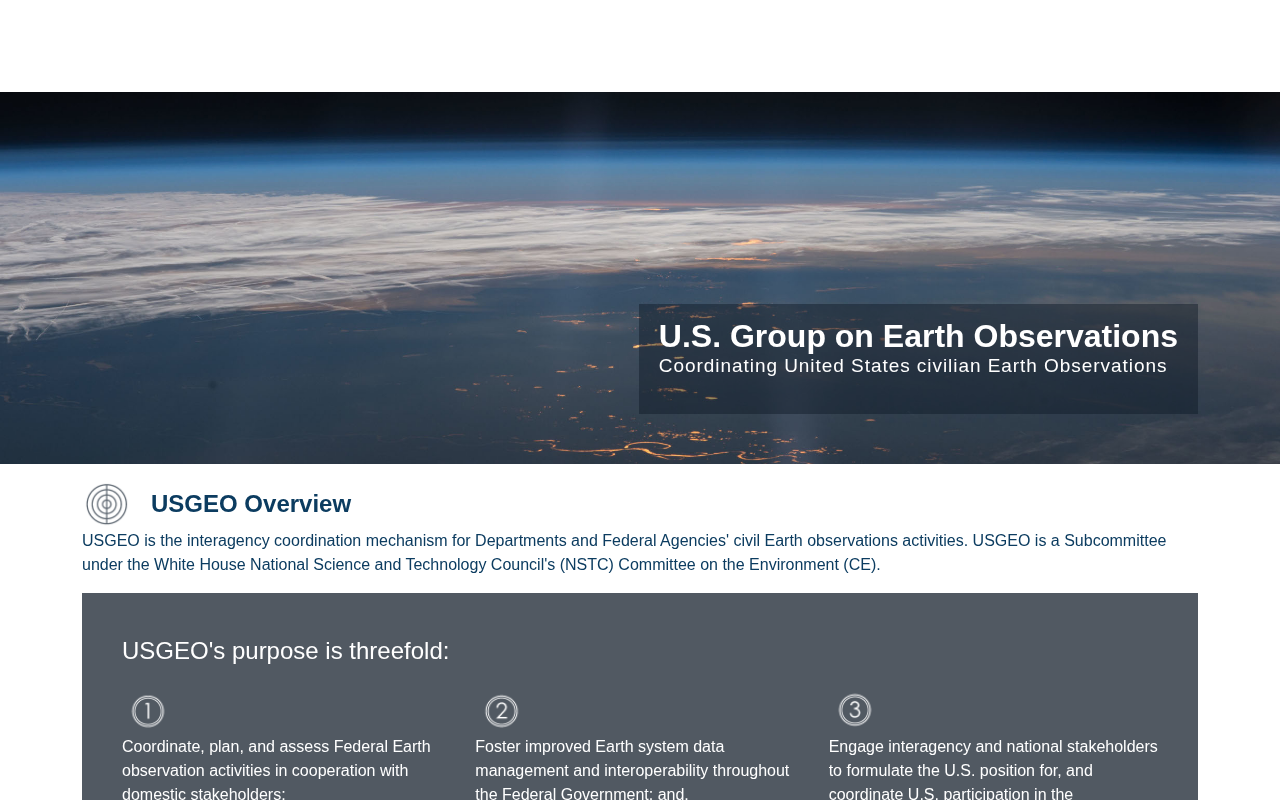
Task: Click the "USGEO's purpose is threefold:" heading
Action: pos(286,651)
